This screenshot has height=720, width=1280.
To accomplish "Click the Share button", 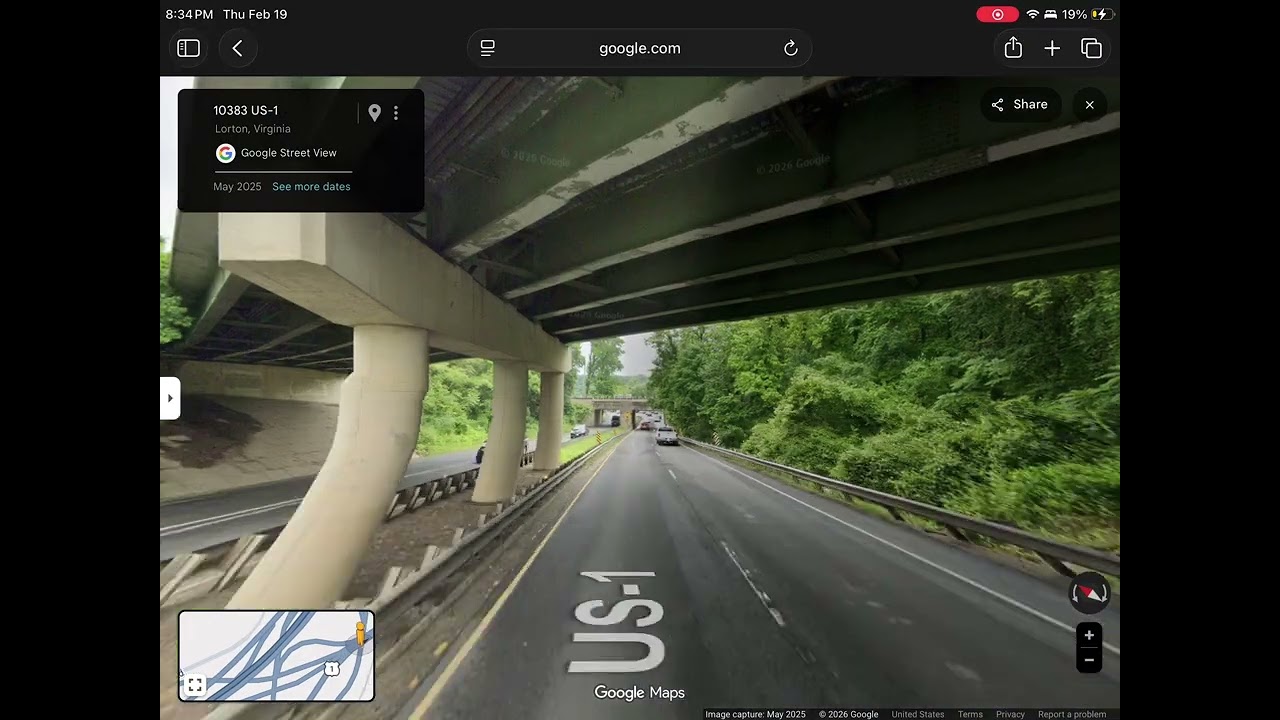I will coord(1020,104).
